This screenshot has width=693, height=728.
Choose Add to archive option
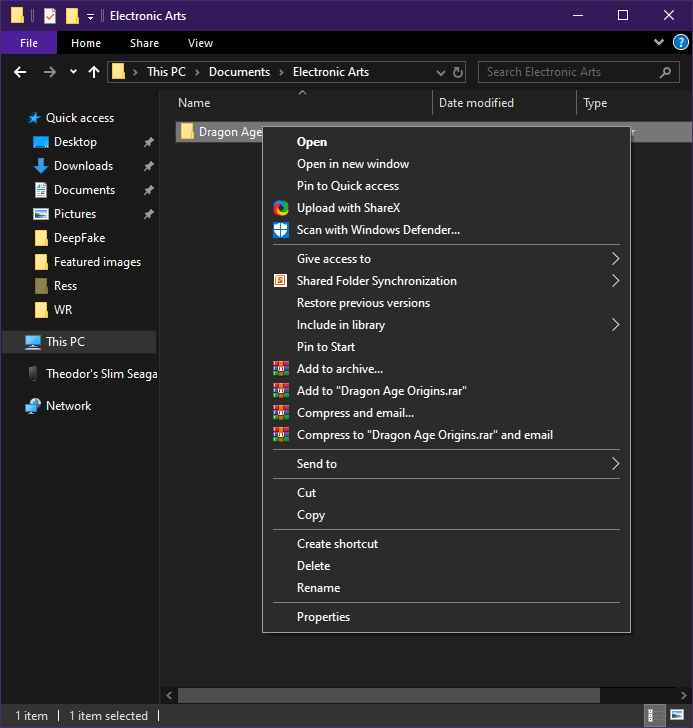pos(339,369)
